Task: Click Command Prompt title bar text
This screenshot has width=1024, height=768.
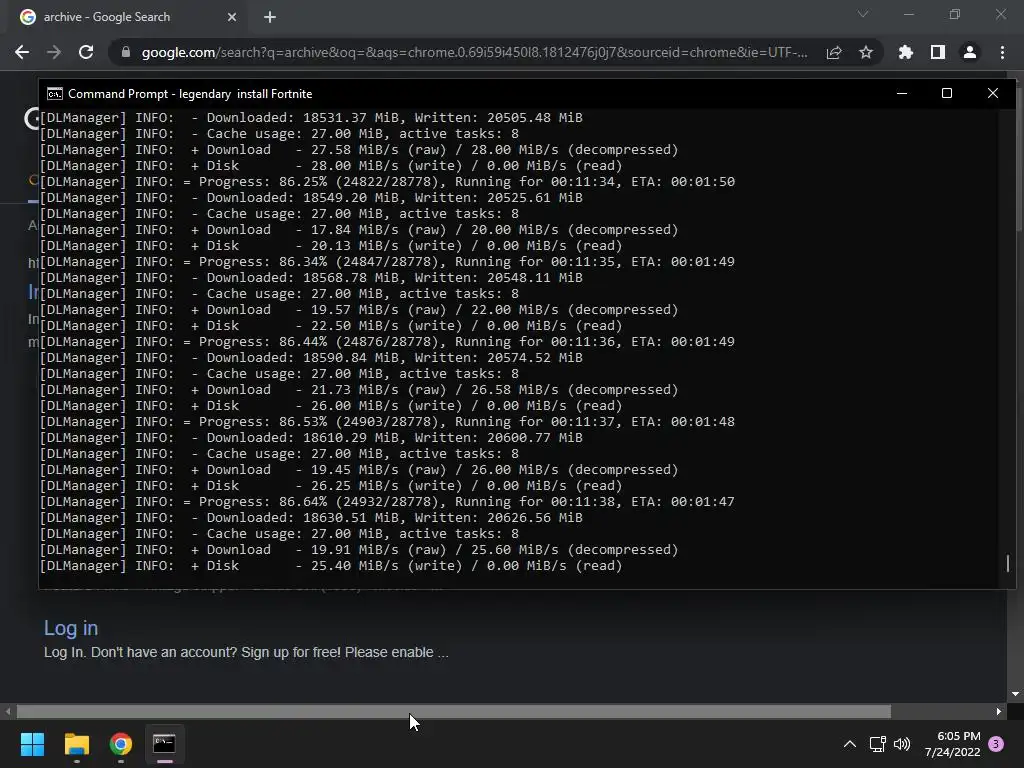Action: pyautogui.click(x=190, y=94)
